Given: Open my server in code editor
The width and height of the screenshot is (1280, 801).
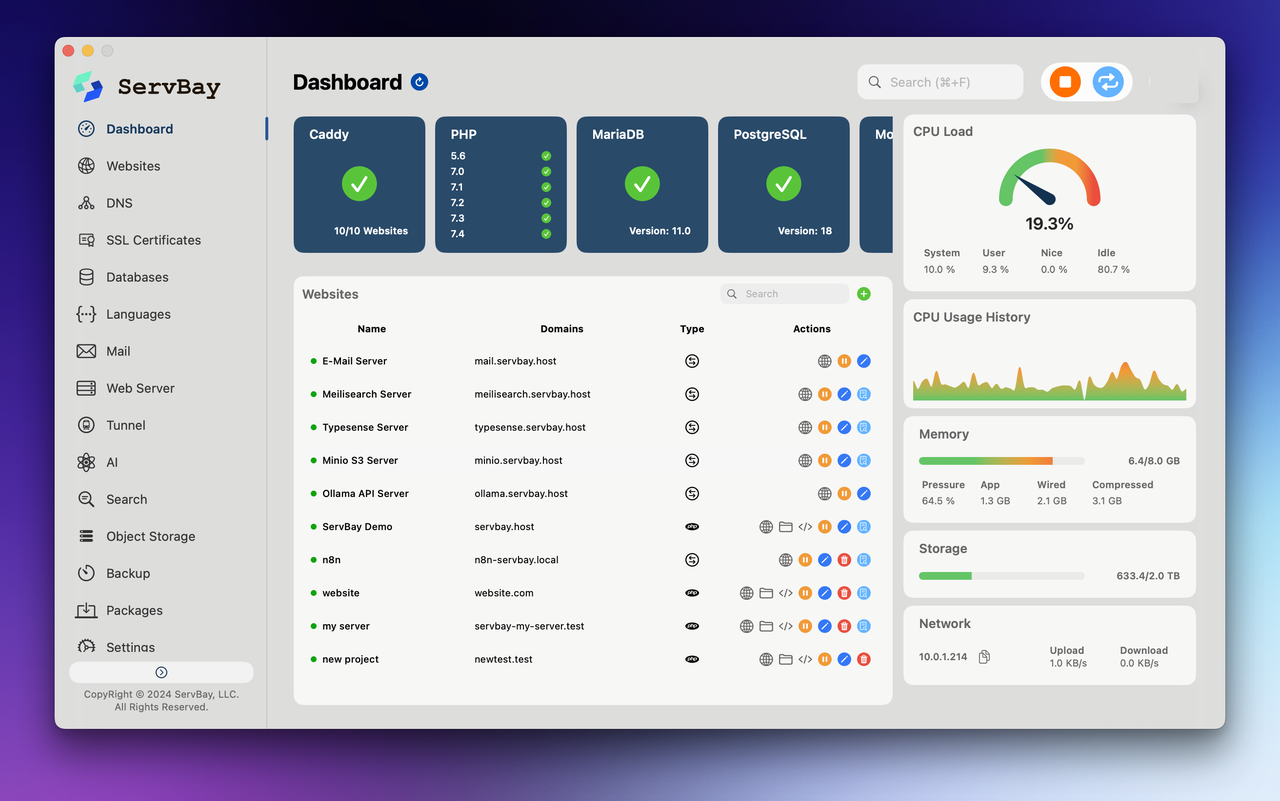Looking at the screenshot, I should click(785, 626).
